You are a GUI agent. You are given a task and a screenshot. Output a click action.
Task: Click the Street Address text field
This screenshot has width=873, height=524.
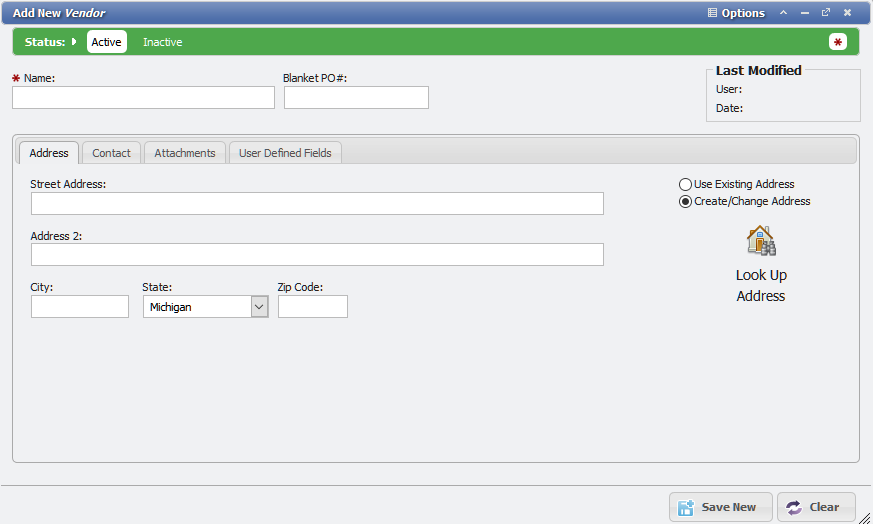pos(317,204)
